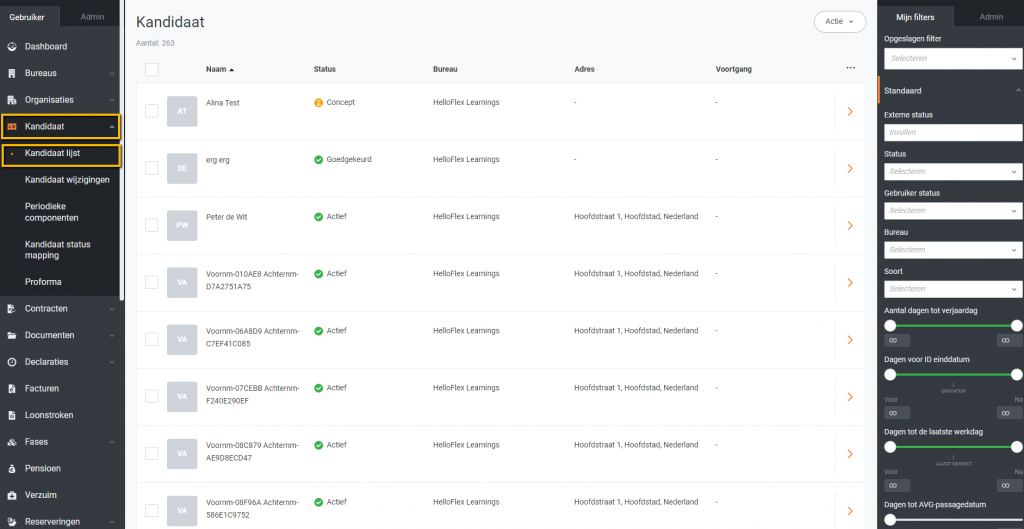The width and height of the screenshot is (1024, 529).
Task: Click the Declaraties clock icon
Action: pyautogui.click(x=12, y=362)
